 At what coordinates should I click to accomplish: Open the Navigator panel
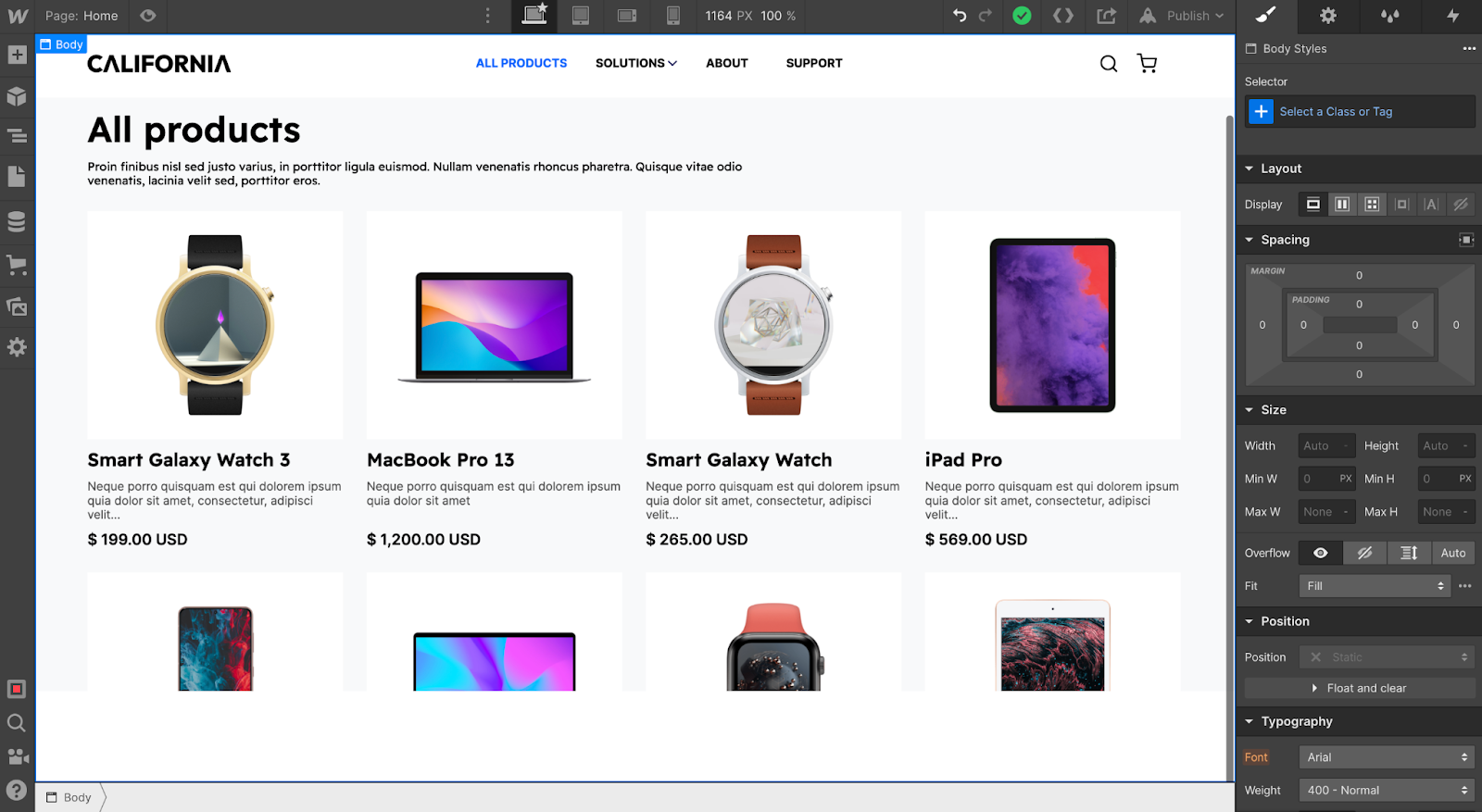tap(17, 136)
